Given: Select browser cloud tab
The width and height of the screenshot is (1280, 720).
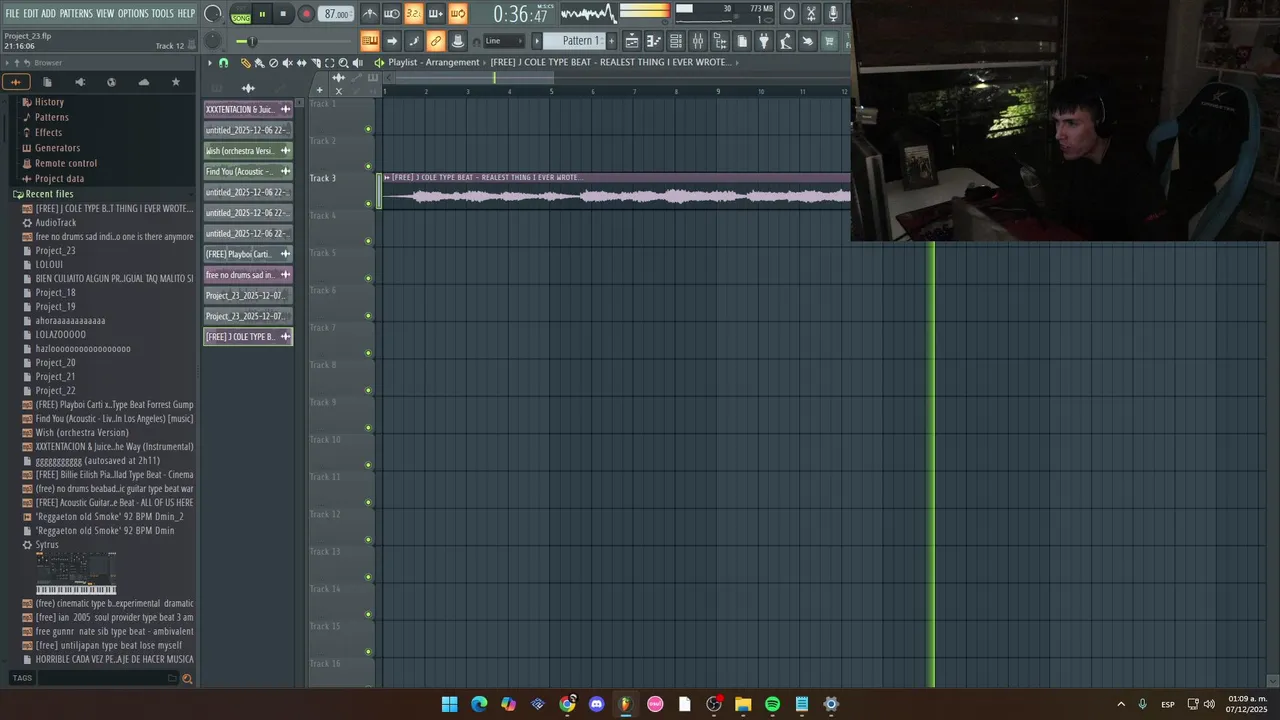Looking at the screenshot, I should click(x=143, y=82).
